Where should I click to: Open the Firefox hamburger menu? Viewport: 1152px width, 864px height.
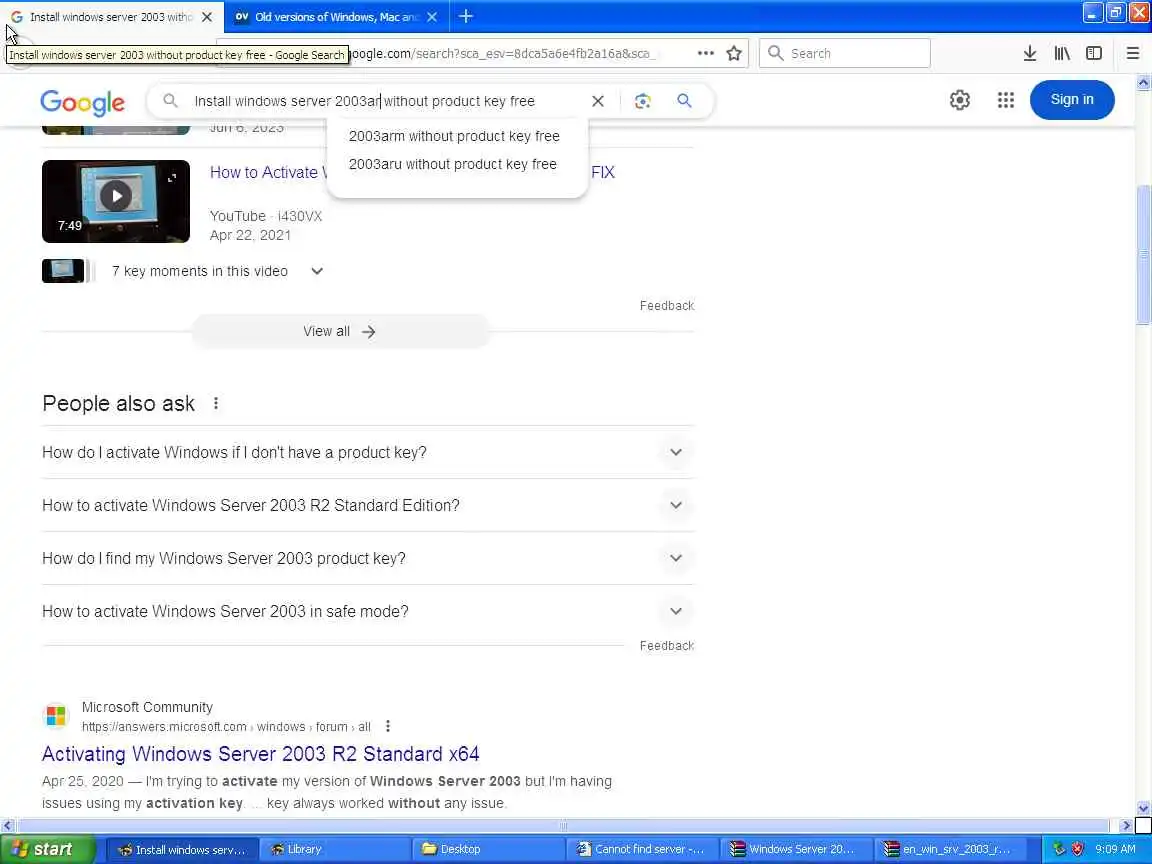click(x=1132, y=53)
